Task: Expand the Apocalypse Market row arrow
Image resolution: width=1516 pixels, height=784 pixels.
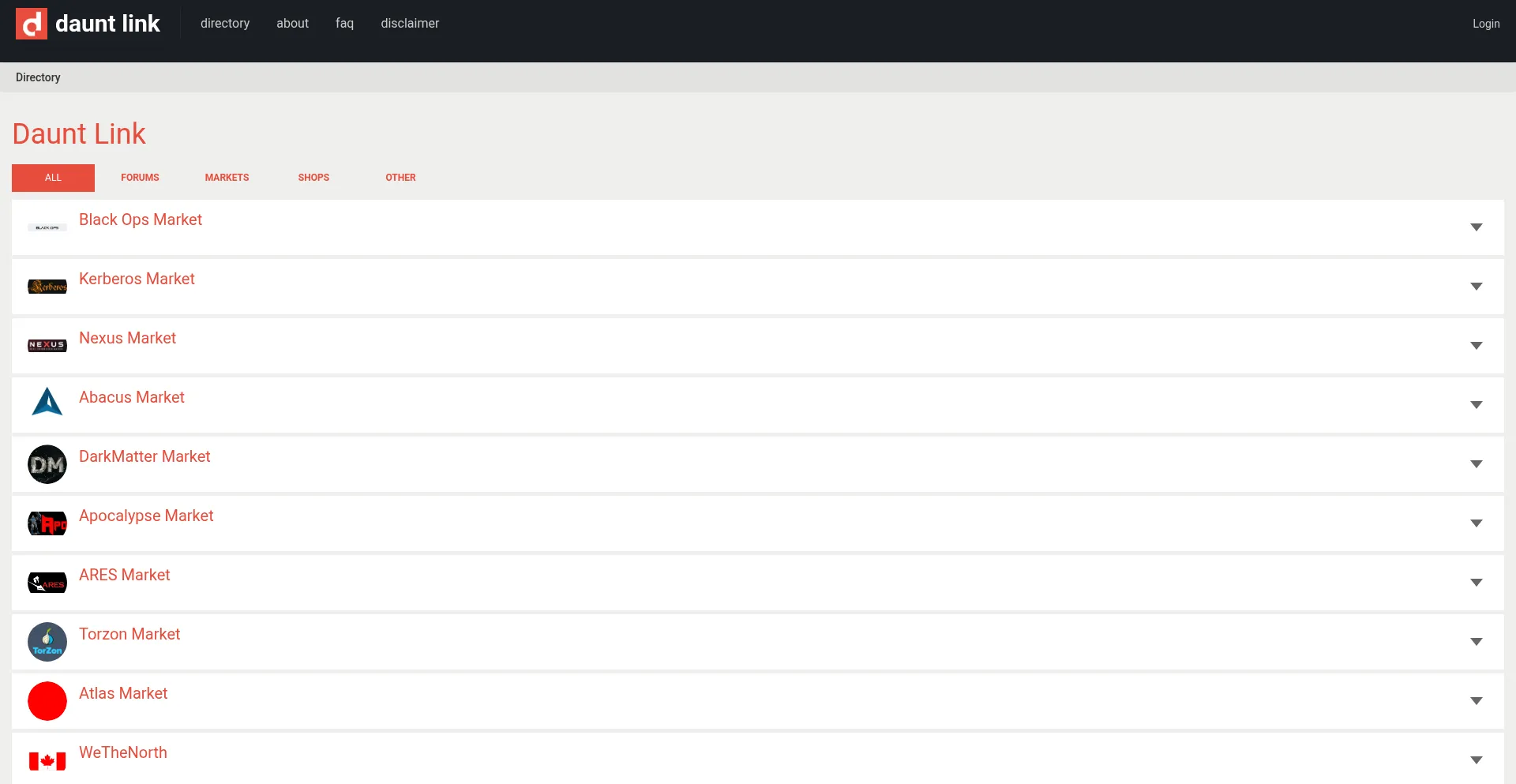Action: (1476, 523)
